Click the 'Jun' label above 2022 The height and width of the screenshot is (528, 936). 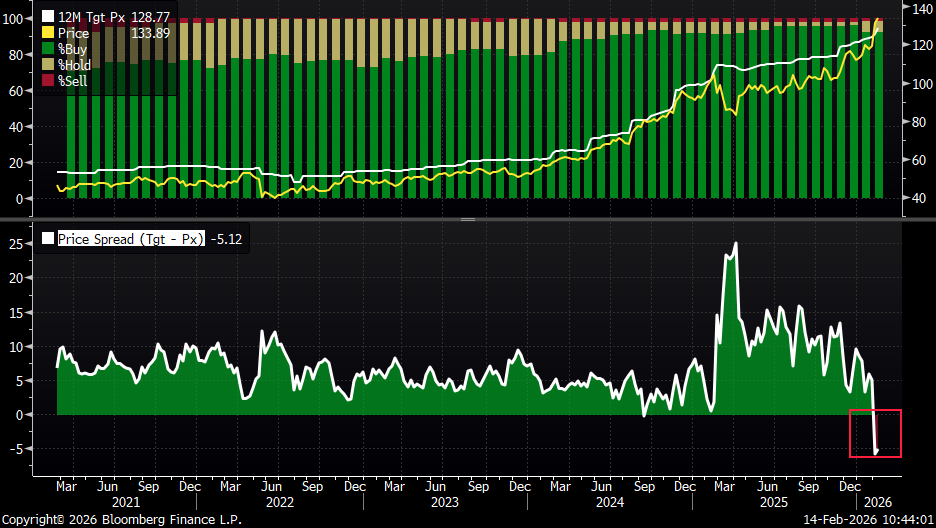click(272, 486)
